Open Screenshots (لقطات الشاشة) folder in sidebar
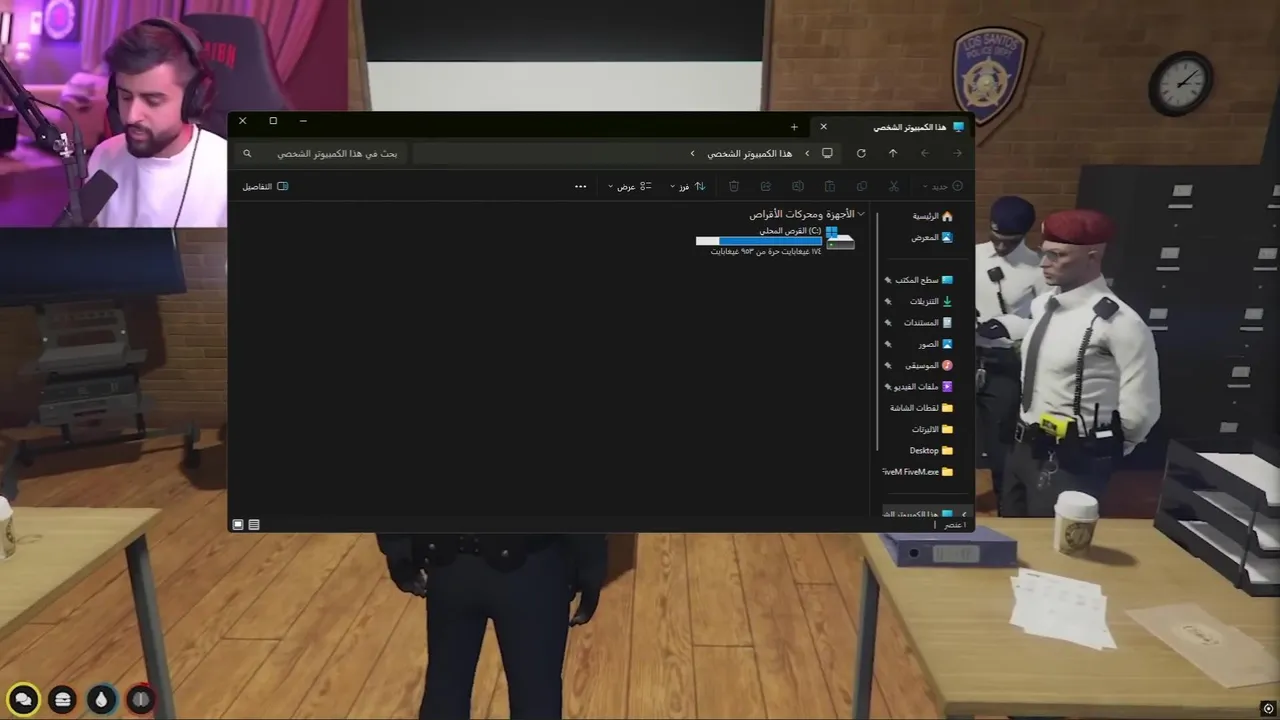The width and height of the screenshot is (1280, 720). [x=921, y=408]
